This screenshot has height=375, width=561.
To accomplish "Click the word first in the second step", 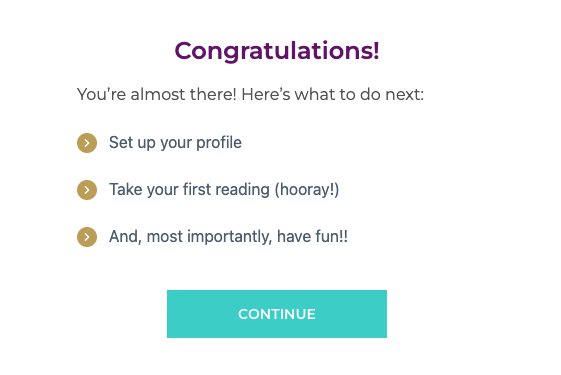I will [x=196, y=189].
